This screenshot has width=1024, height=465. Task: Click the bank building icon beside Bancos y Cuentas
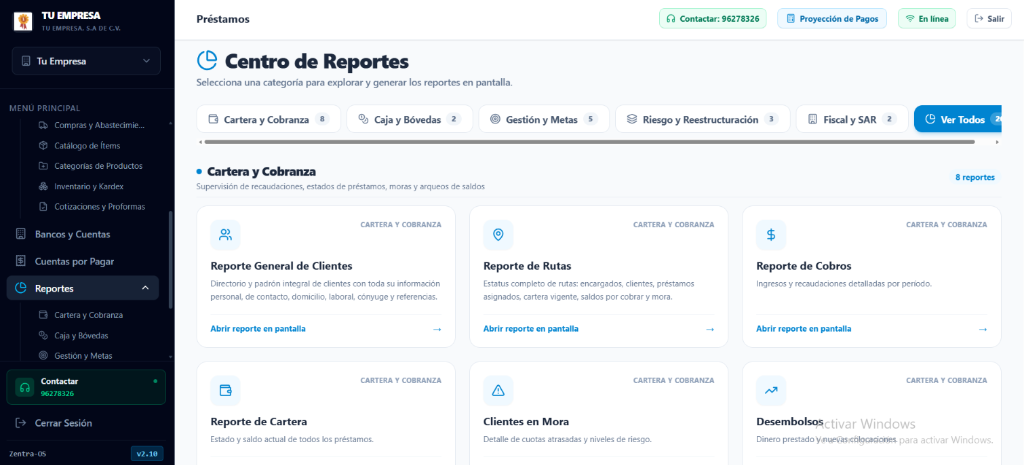point(20,234)
